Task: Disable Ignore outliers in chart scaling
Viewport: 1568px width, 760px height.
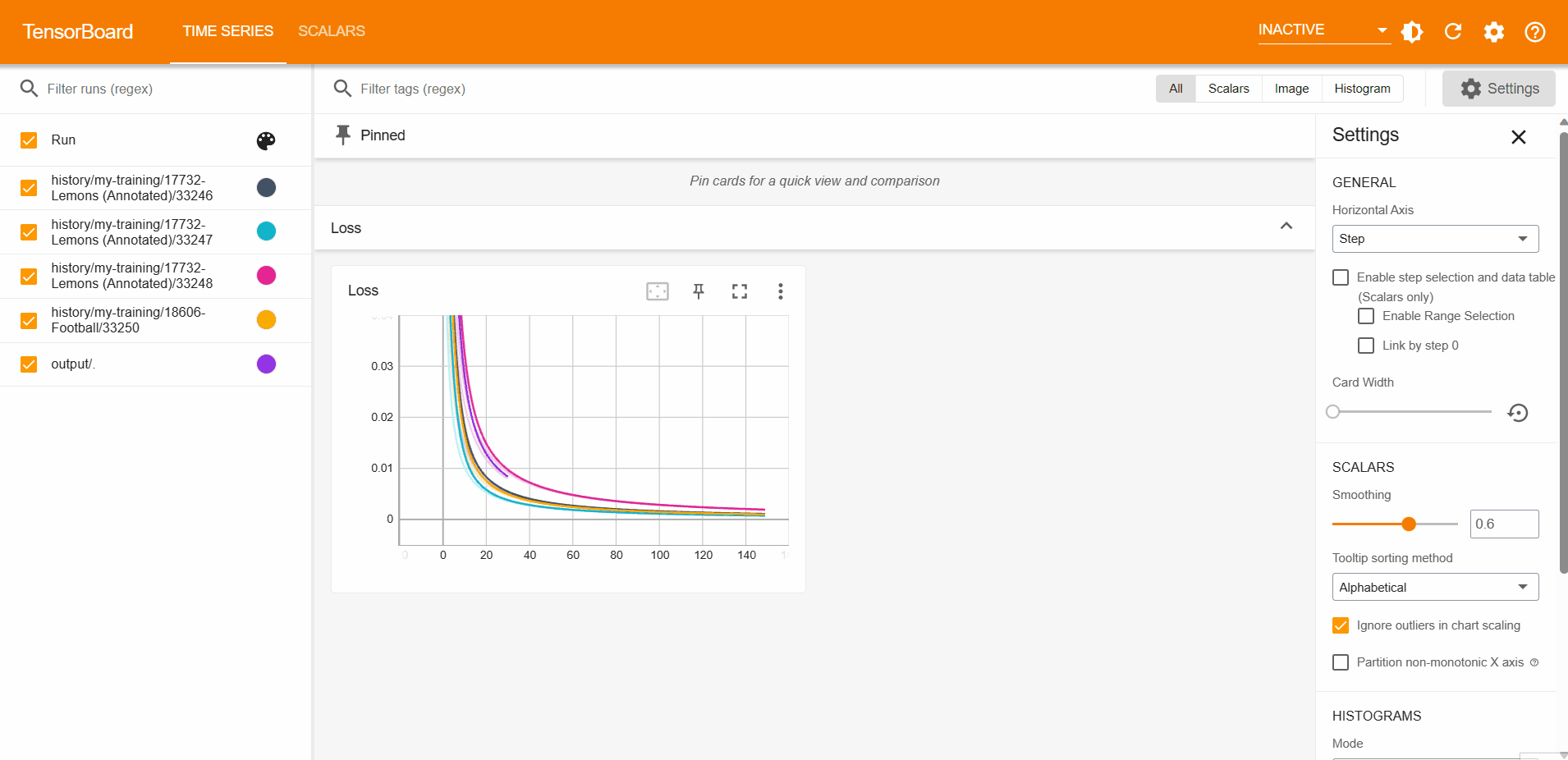Action: (1341, 625)
